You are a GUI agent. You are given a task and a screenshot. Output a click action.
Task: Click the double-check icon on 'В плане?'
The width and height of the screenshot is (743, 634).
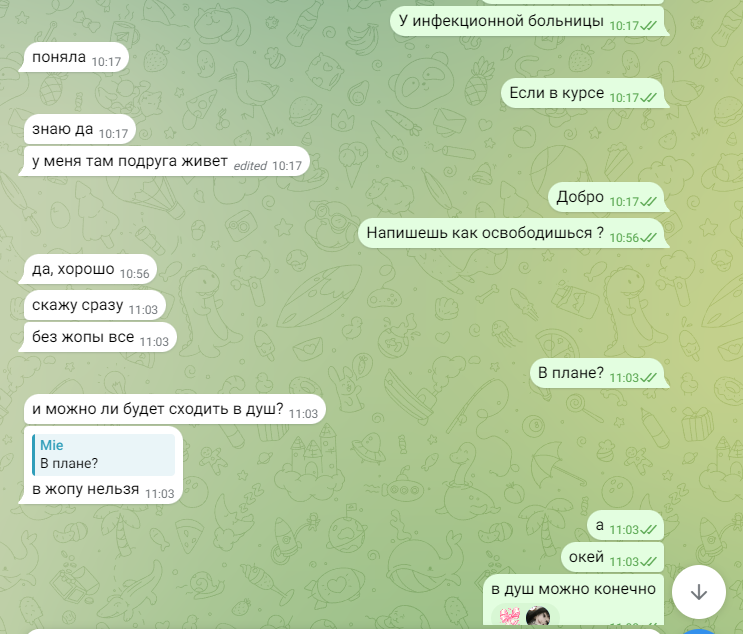click(x=648, y=378)
